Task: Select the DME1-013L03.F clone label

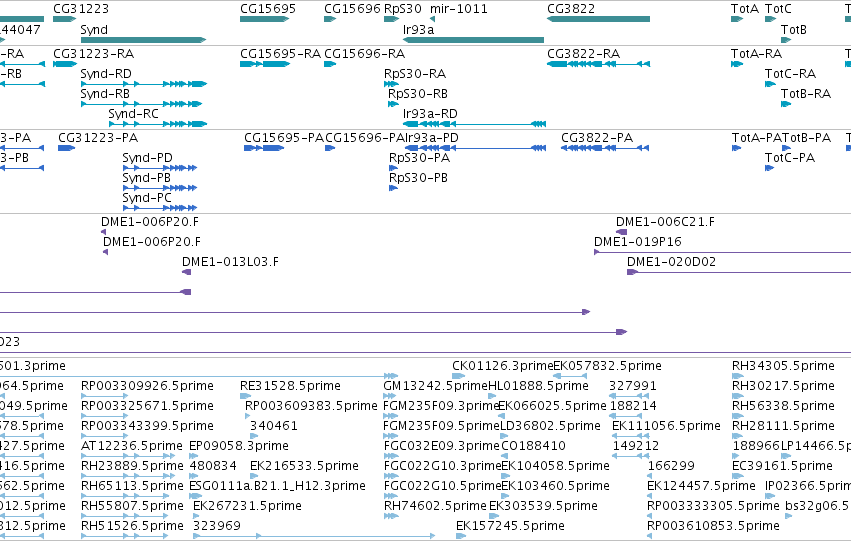Action: [230, 262]
